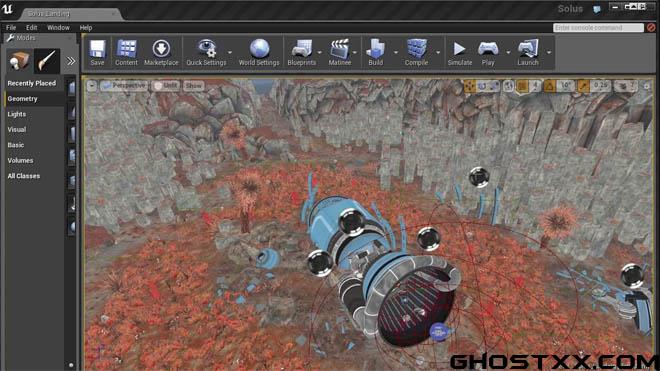Open the Content browser
Screen dimensions: 660x371
click(x=126, y=52)
